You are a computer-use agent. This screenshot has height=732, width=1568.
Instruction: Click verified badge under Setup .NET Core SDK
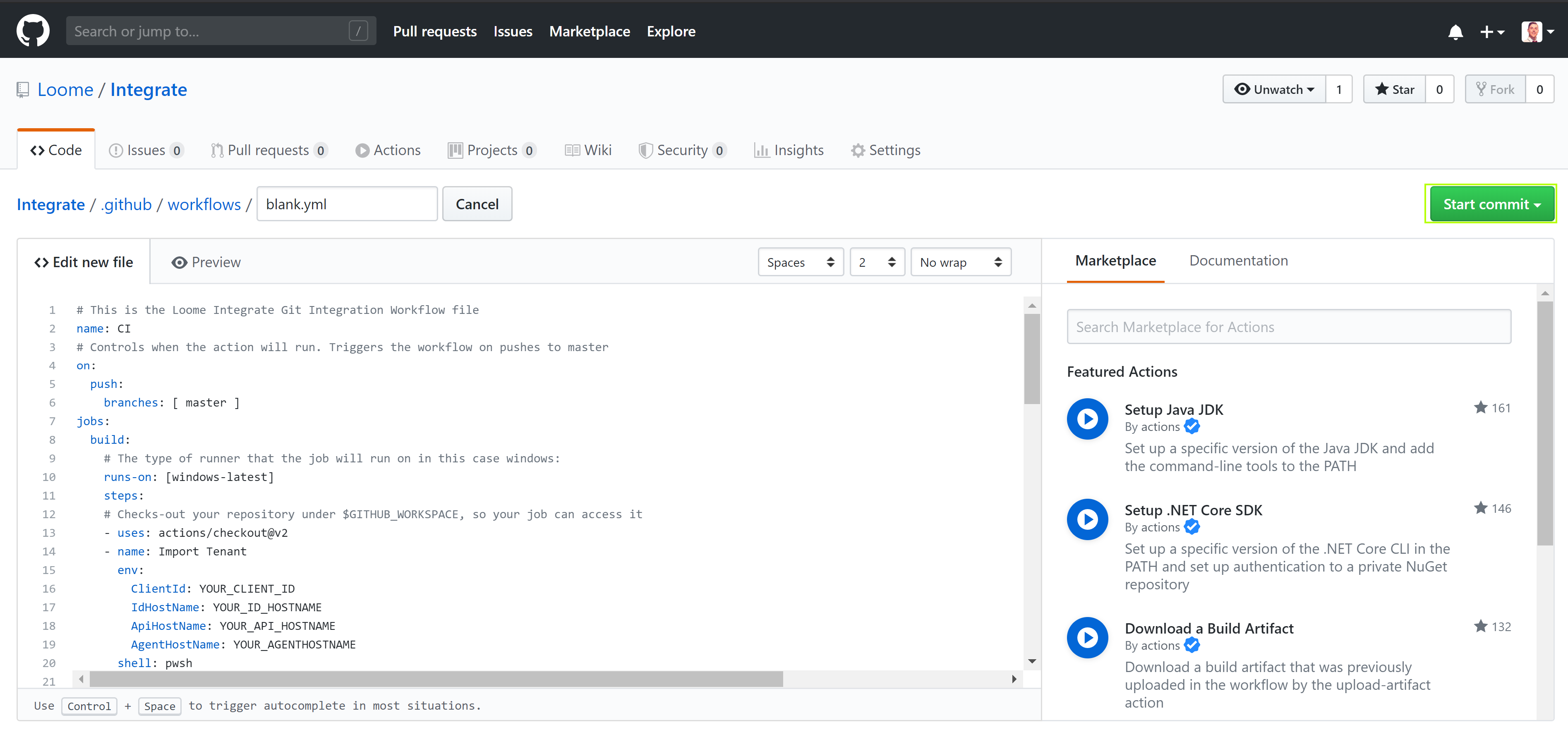(x=1192, y=527)
